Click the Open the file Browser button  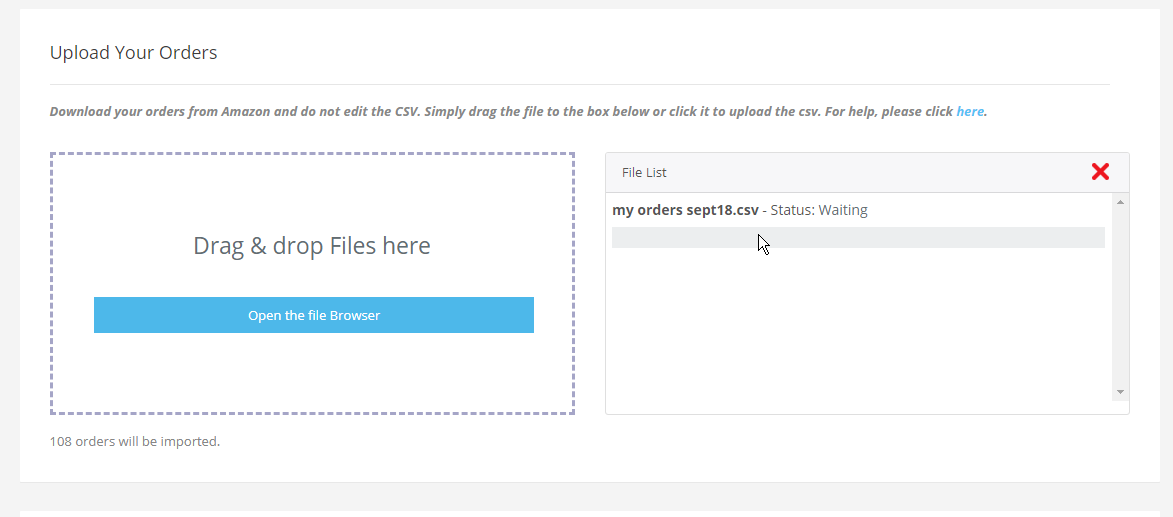(313, 315)
